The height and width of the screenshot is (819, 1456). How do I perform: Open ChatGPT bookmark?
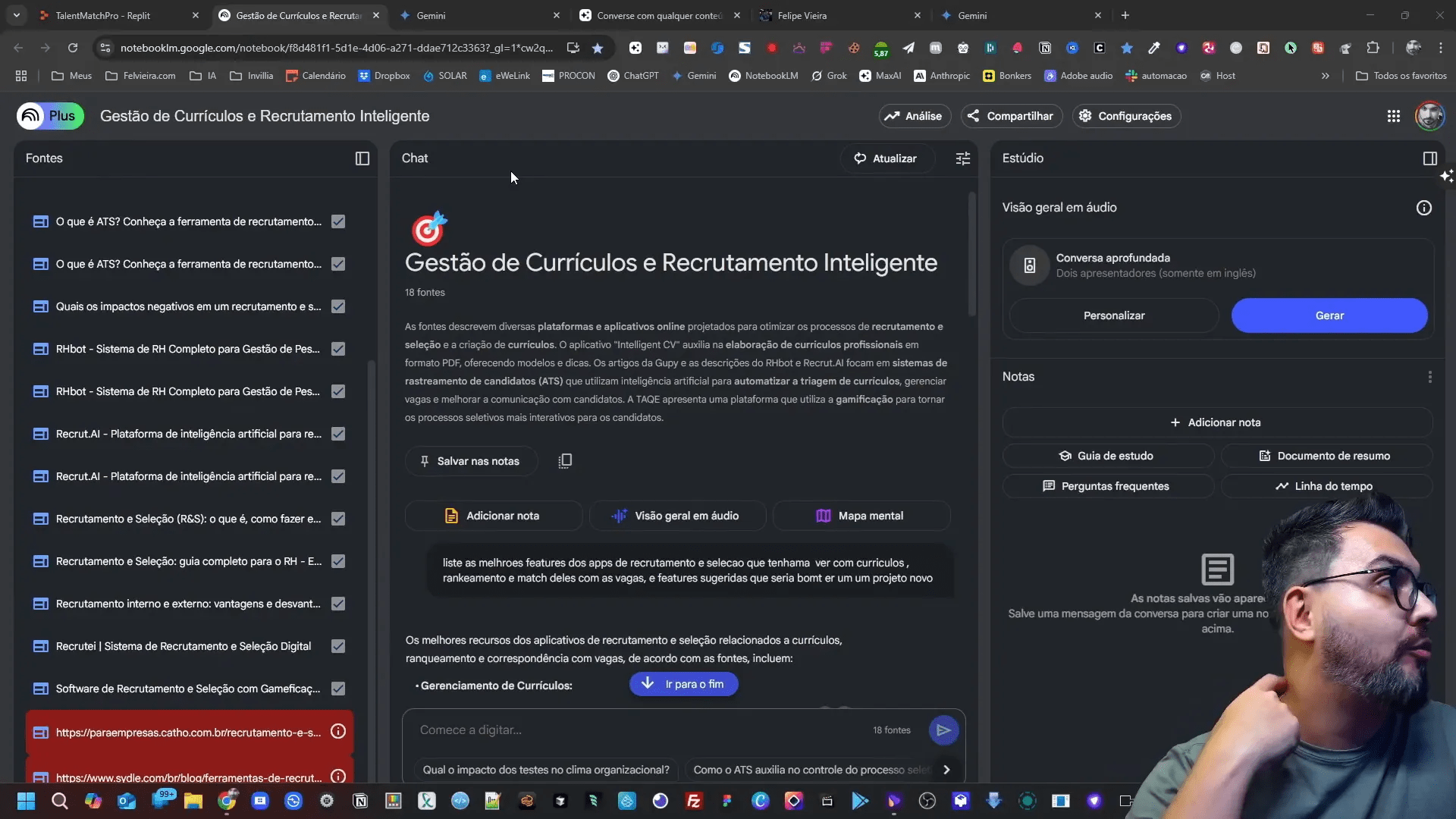point(633,76)
